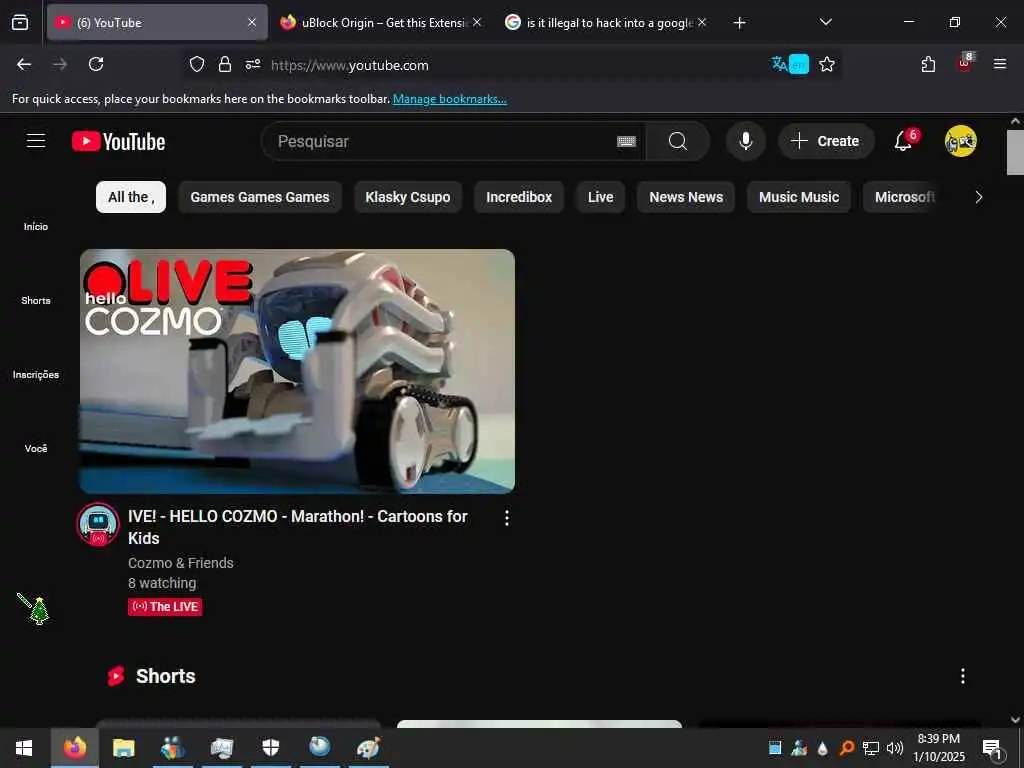Open the paint palette app in taskbar
The image size is (1024, 768).
tap(368, 748)
